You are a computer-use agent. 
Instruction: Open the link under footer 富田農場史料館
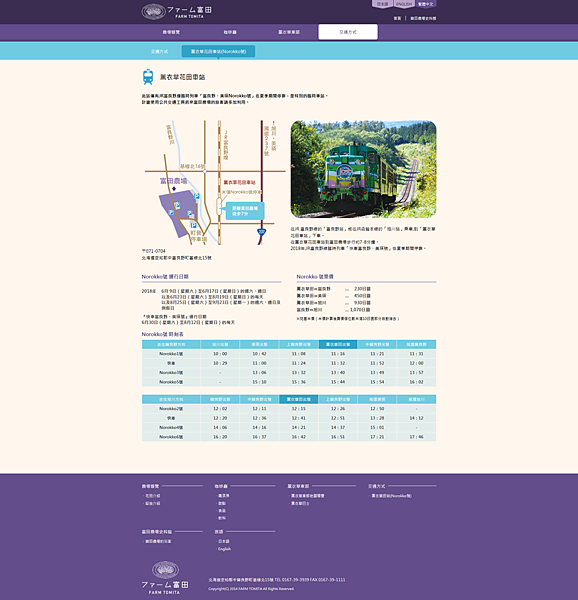[x=158, y=541]
